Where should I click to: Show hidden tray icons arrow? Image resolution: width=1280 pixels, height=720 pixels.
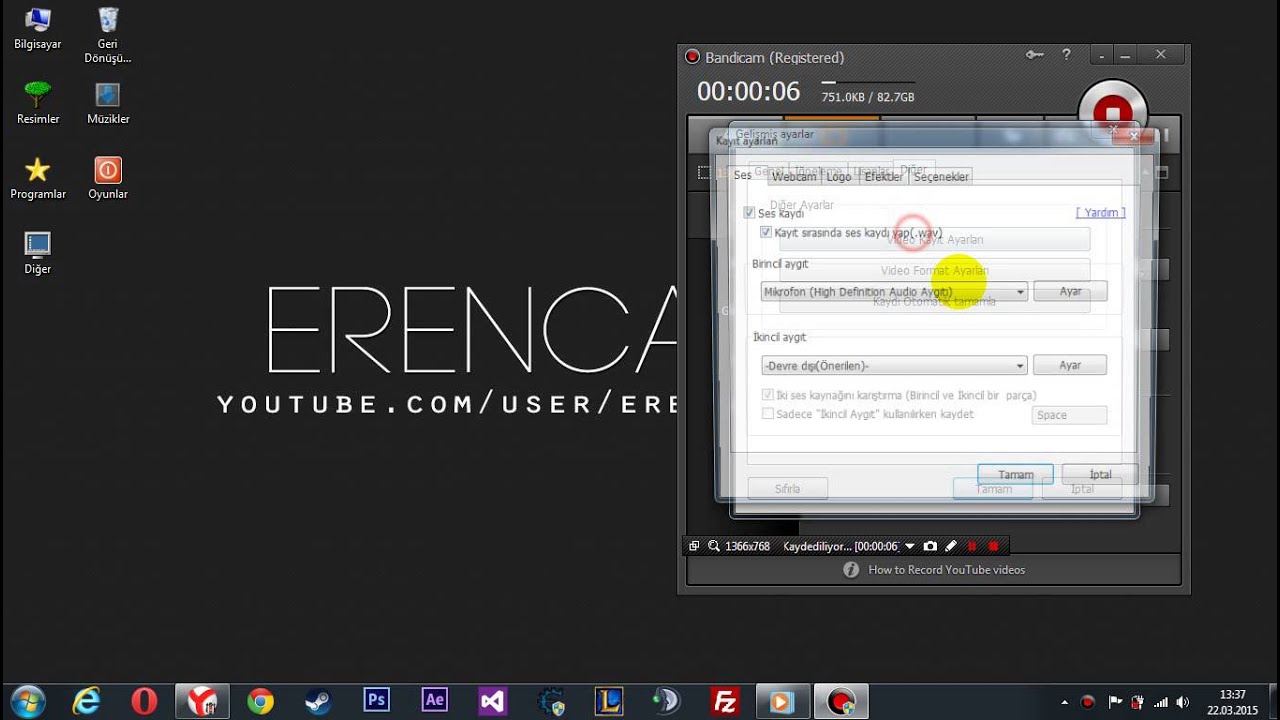point(1064,702)
